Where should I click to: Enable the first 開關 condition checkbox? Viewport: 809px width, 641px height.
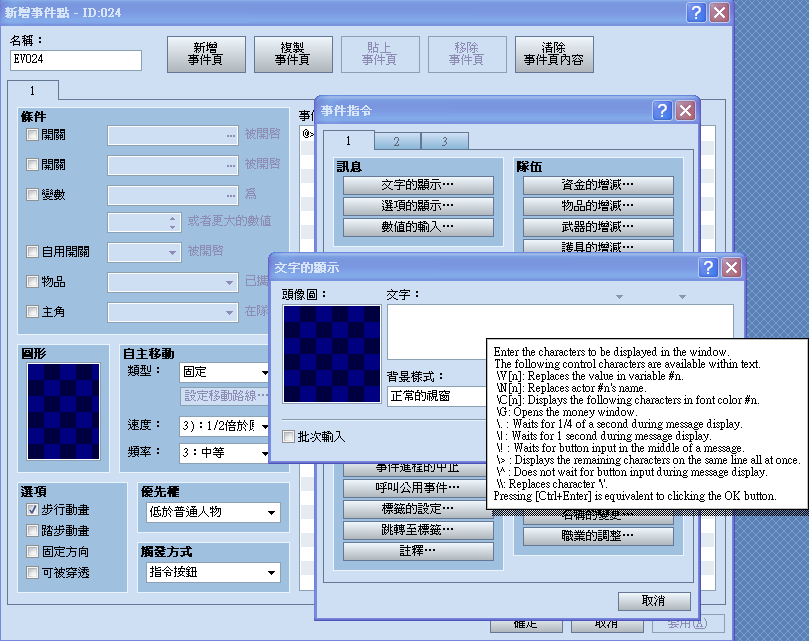coord(32,135)
